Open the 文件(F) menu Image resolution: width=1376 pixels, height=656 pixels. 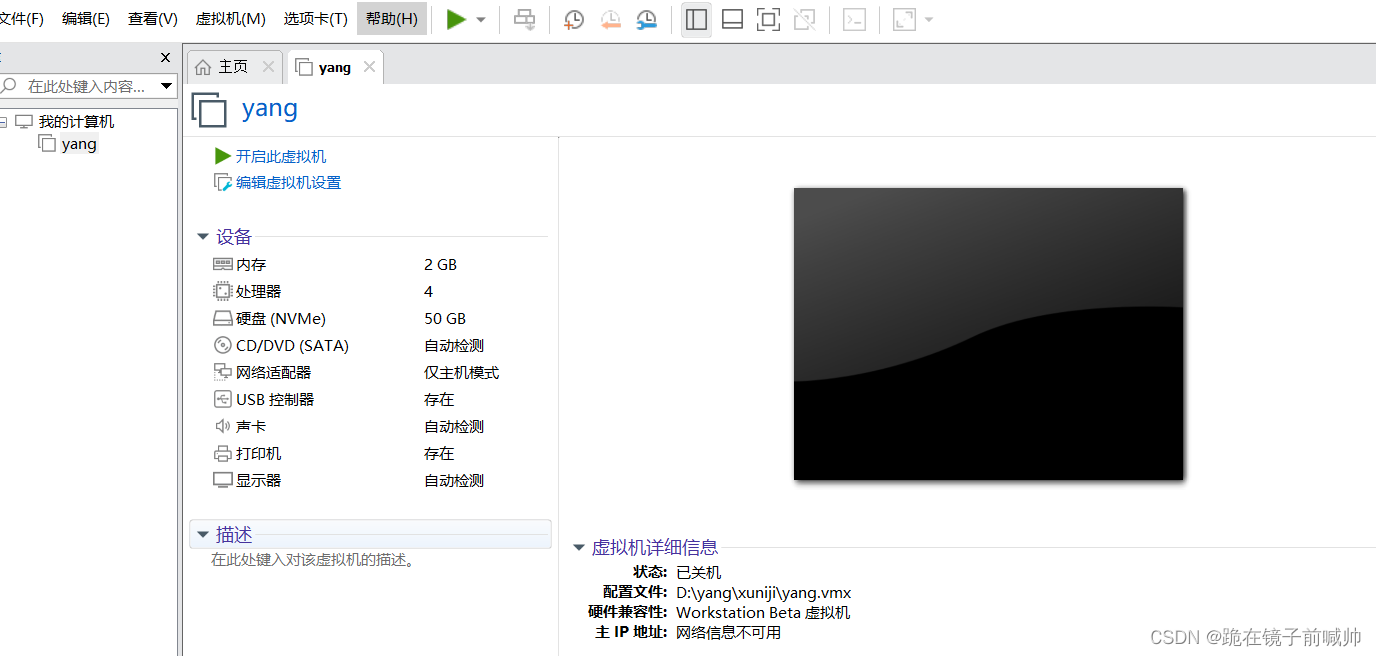pyautogui.click(x=20, y=19)
